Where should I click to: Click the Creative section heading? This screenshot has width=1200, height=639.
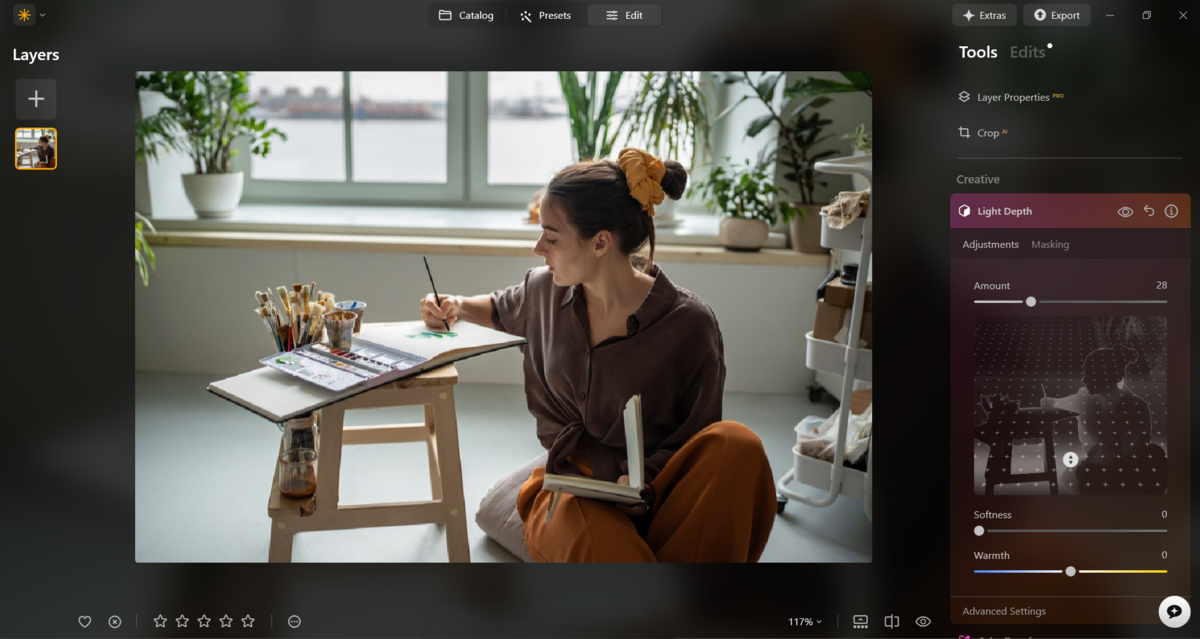[978, 179]
